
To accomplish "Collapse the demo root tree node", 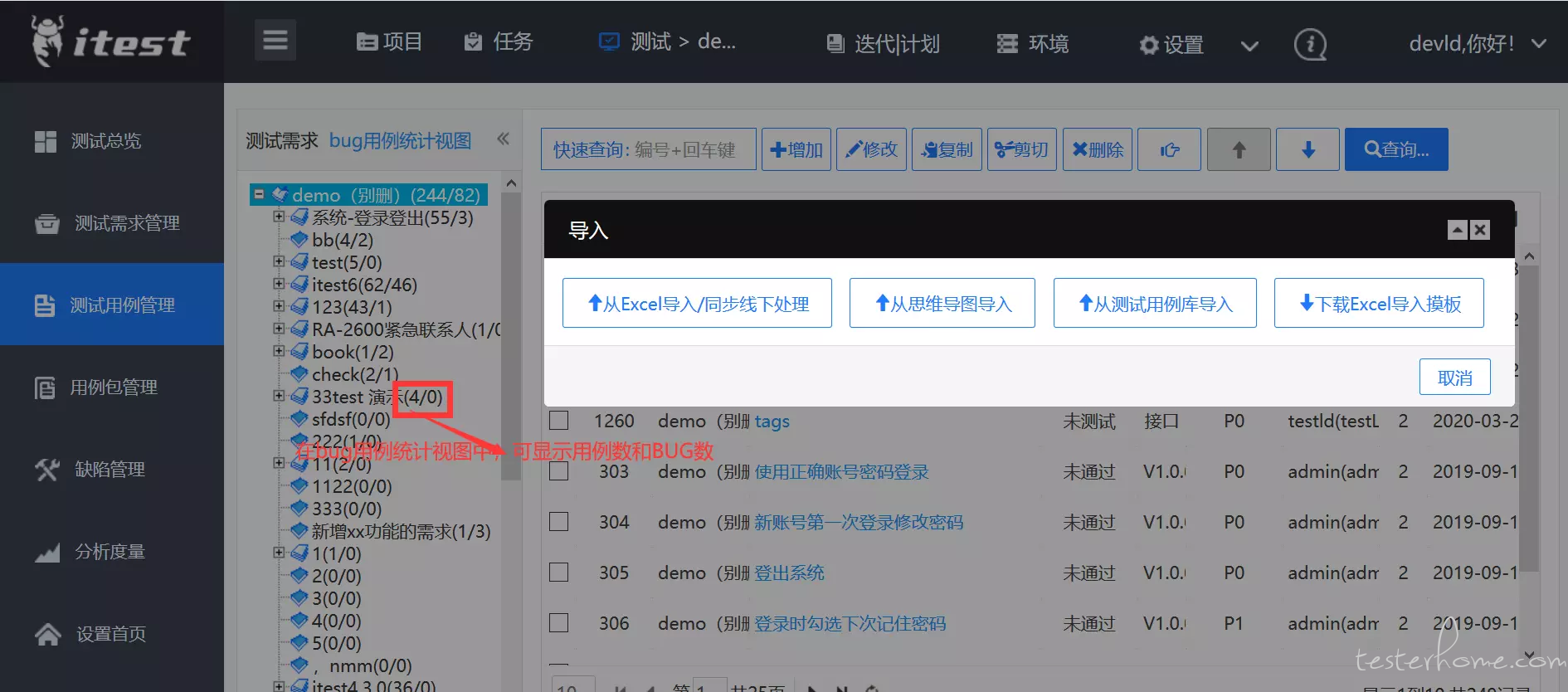I will 259,194.
